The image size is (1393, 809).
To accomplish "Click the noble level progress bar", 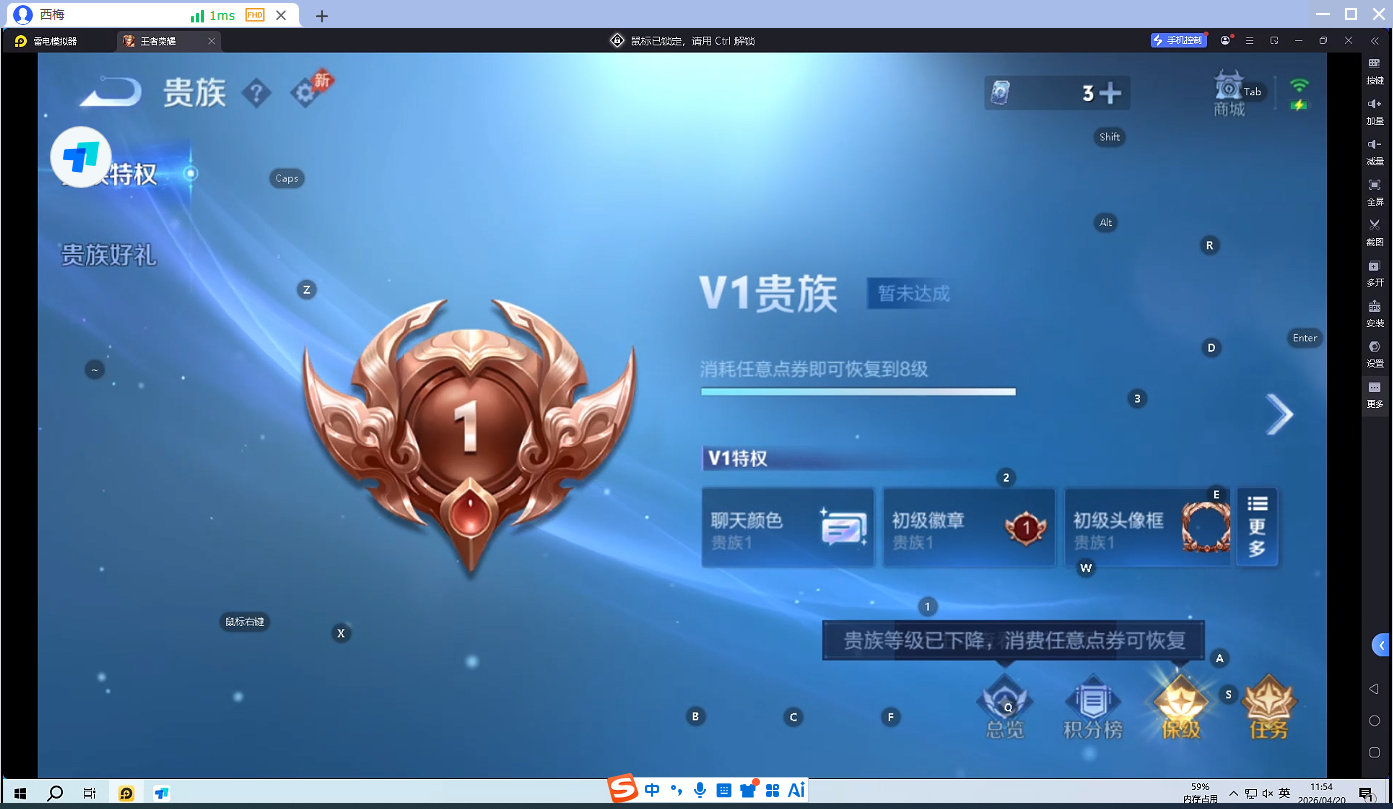I will (x=858, y=392).
